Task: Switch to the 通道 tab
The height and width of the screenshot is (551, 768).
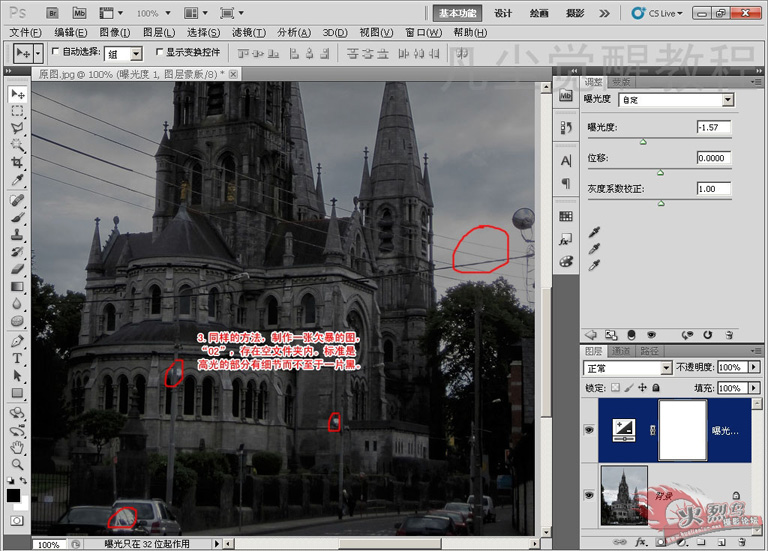Action: 621,351
